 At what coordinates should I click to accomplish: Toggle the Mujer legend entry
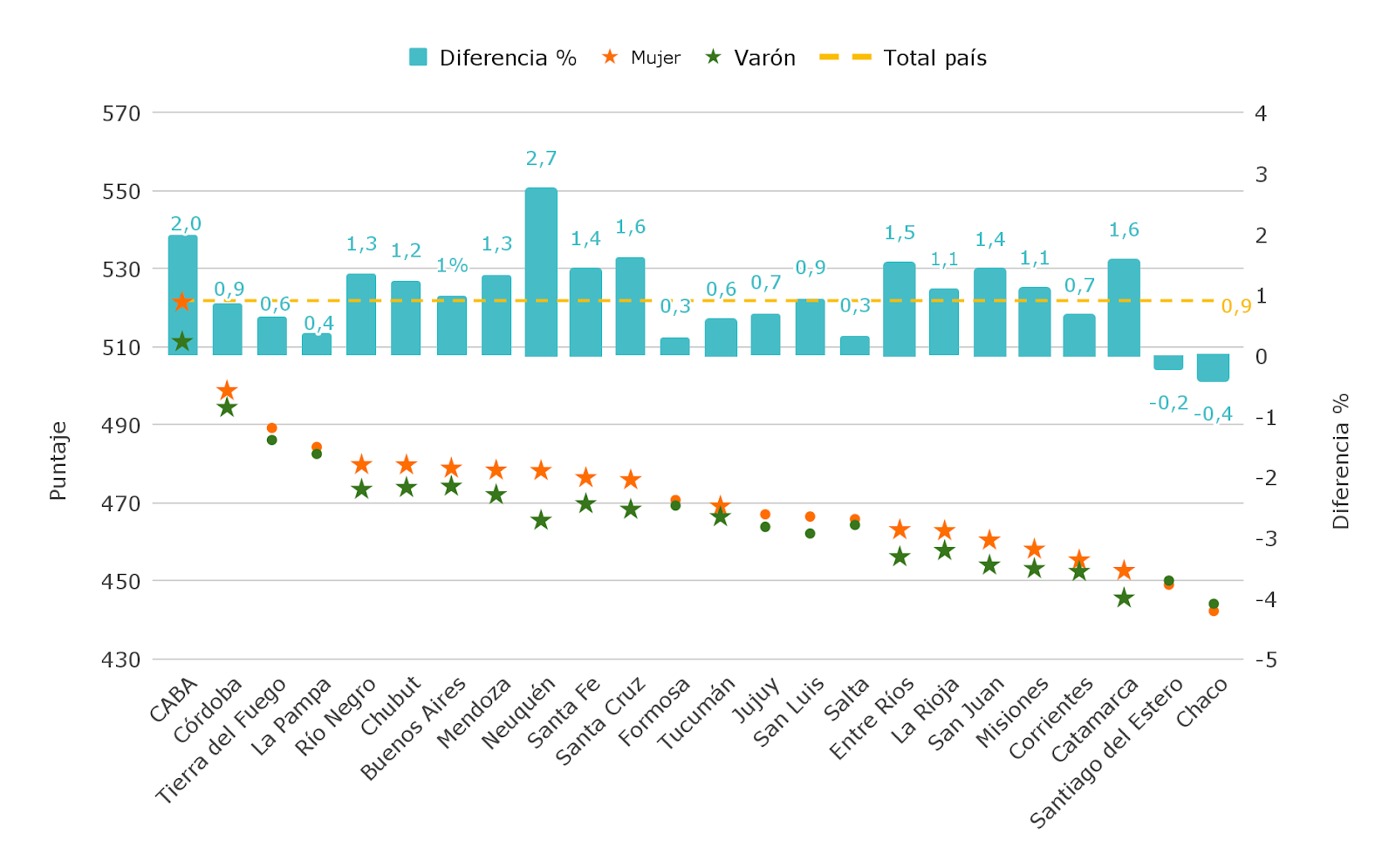(x=641, y=58)
